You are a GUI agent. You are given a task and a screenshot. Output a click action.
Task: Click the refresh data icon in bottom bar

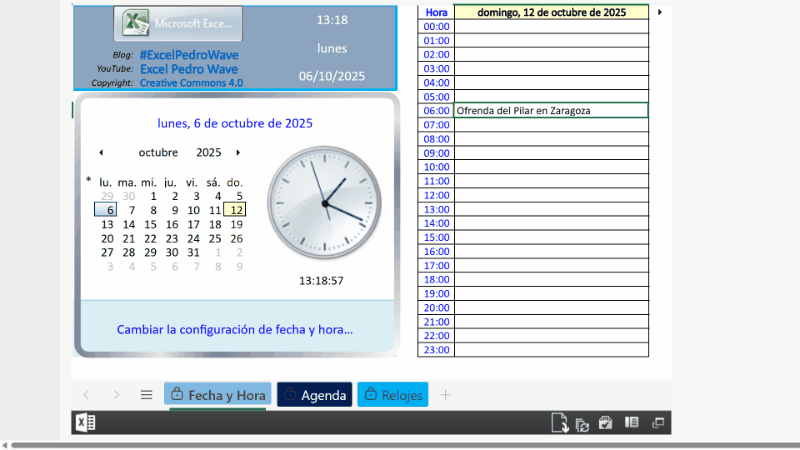581,423
